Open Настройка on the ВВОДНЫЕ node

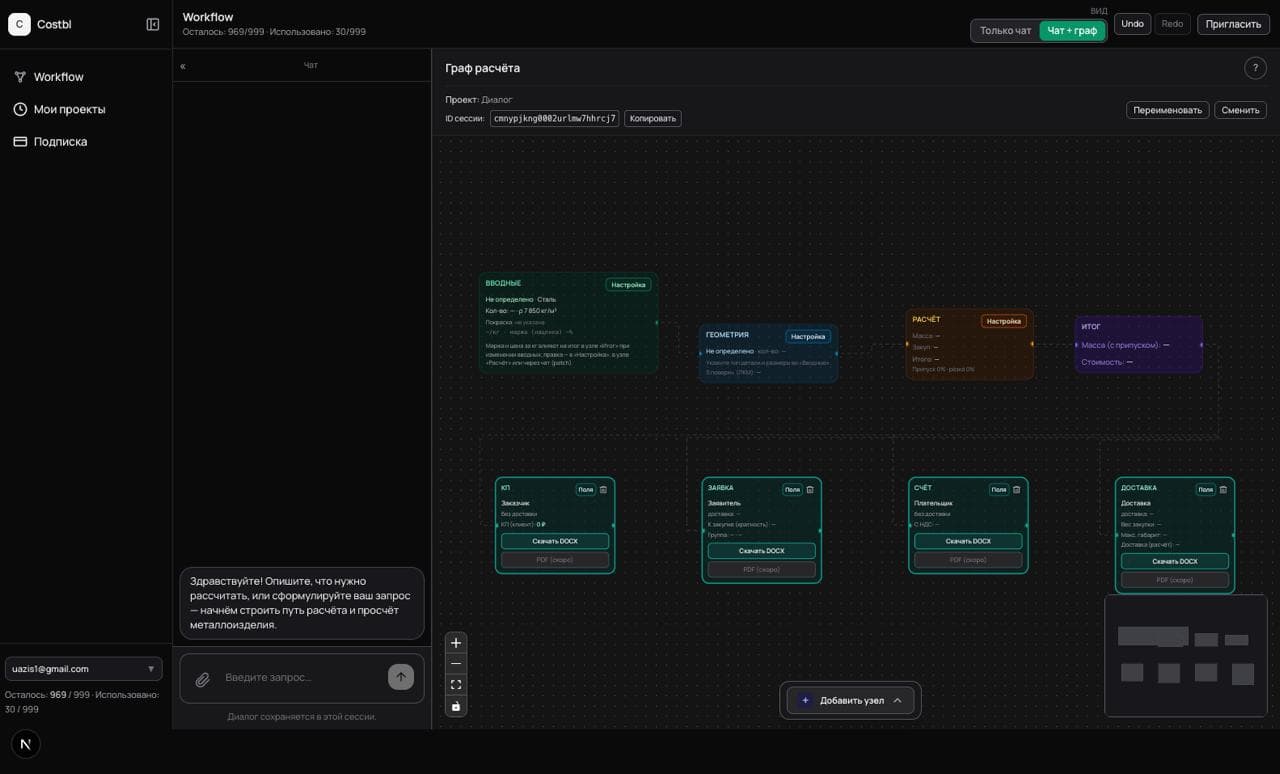[628, 285]
